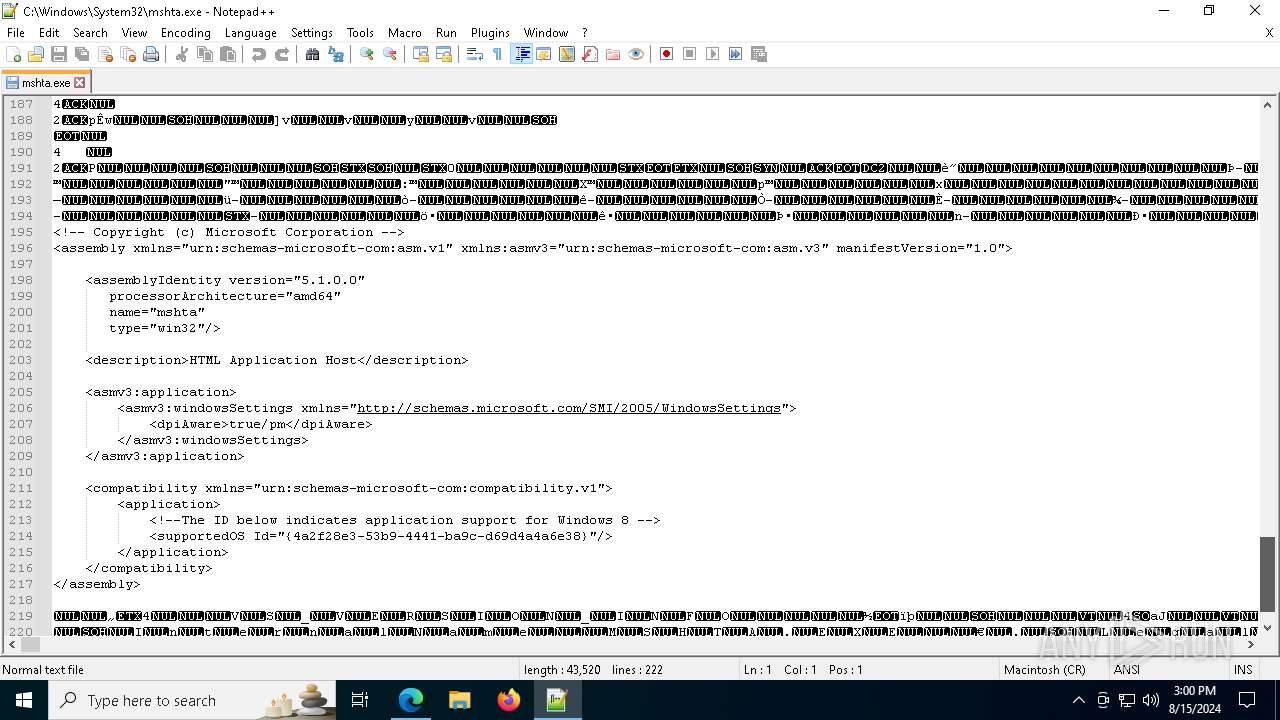Click run macro multiple times icon

click(736, 54)
